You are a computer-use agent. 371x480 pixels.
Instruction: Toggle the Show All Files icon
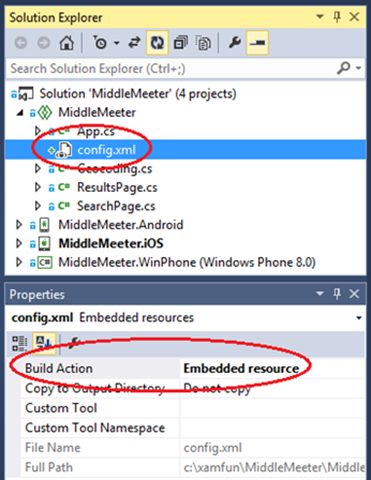click(x=203, y=43)
